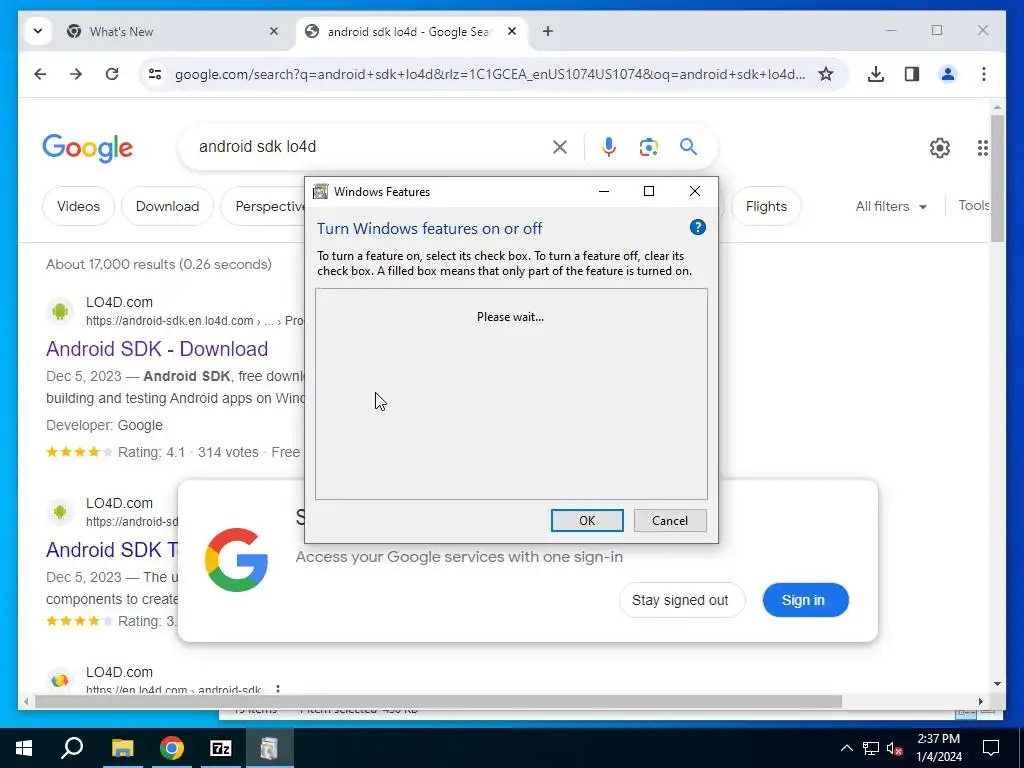Open the Chrome profile avatar

tap(948, 74)
